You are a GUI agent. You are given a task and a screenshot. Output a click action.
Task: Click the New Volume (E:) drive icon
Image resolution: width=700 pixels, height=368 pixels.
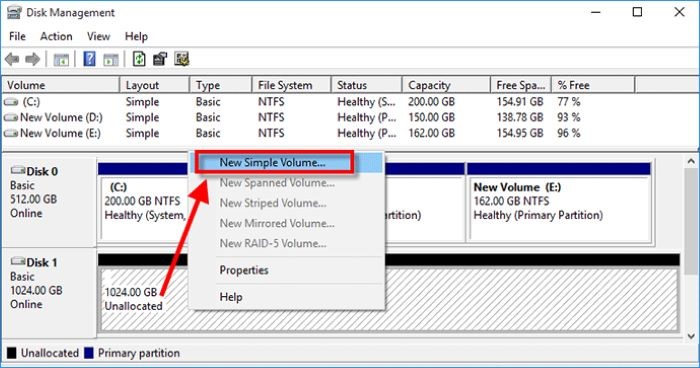pos(11,134)
